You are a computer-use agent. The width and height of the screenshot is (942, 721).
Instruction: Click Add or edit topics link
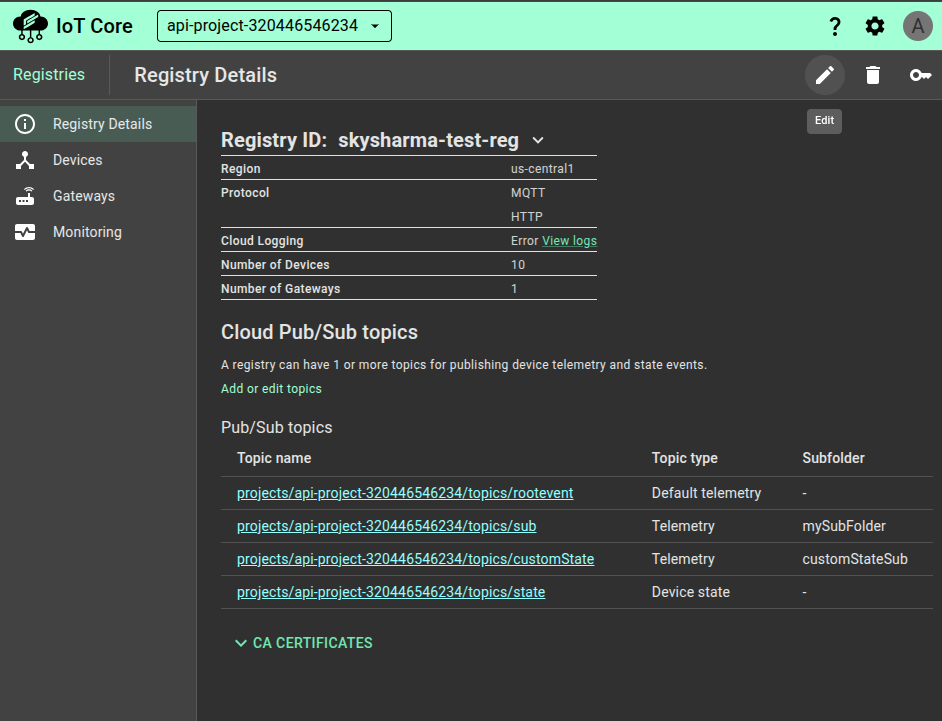click(x=271, y=389)
